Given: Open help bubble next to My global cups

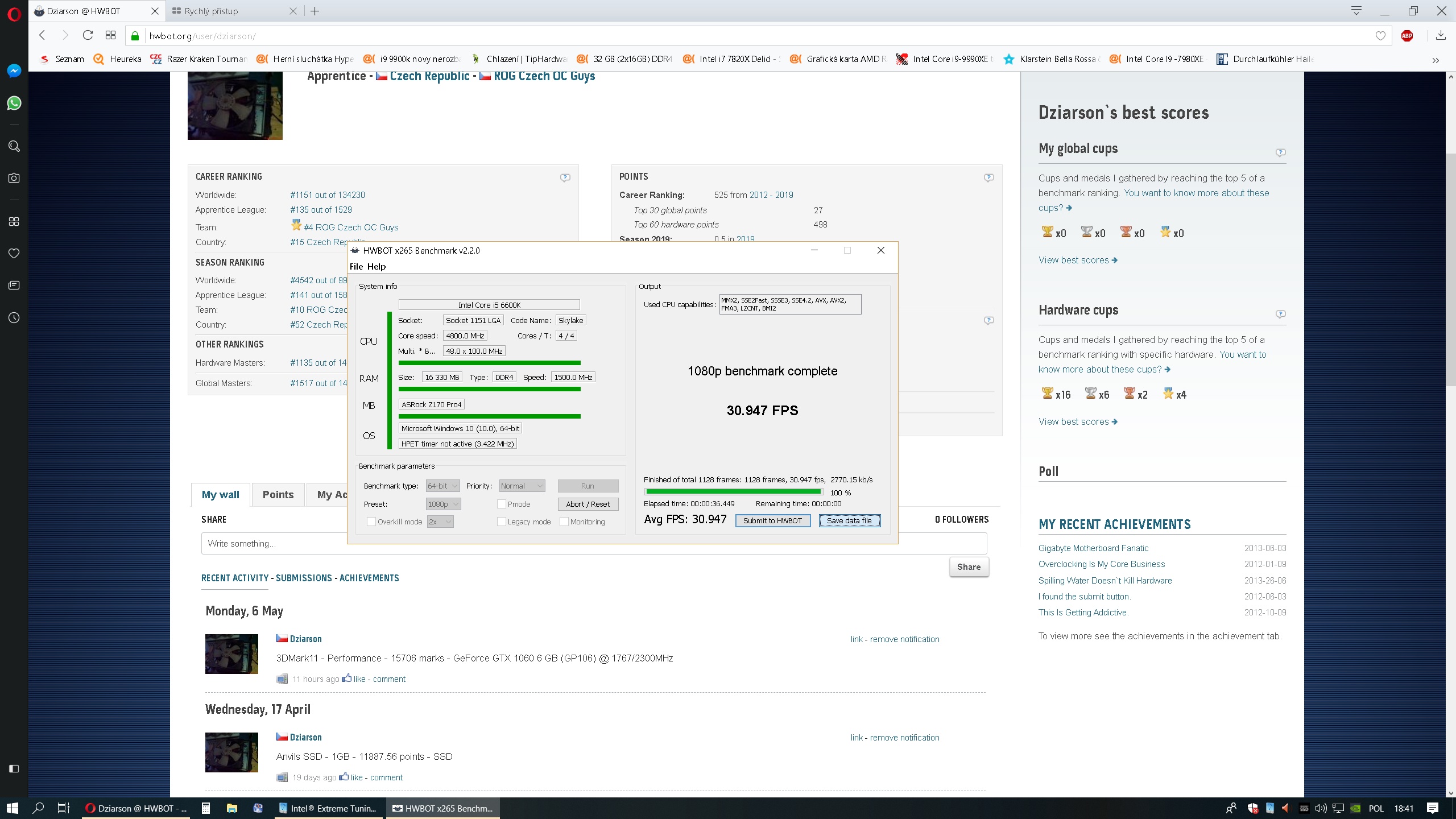Looking at the screenshot, I should click(x=1280, y=152).
